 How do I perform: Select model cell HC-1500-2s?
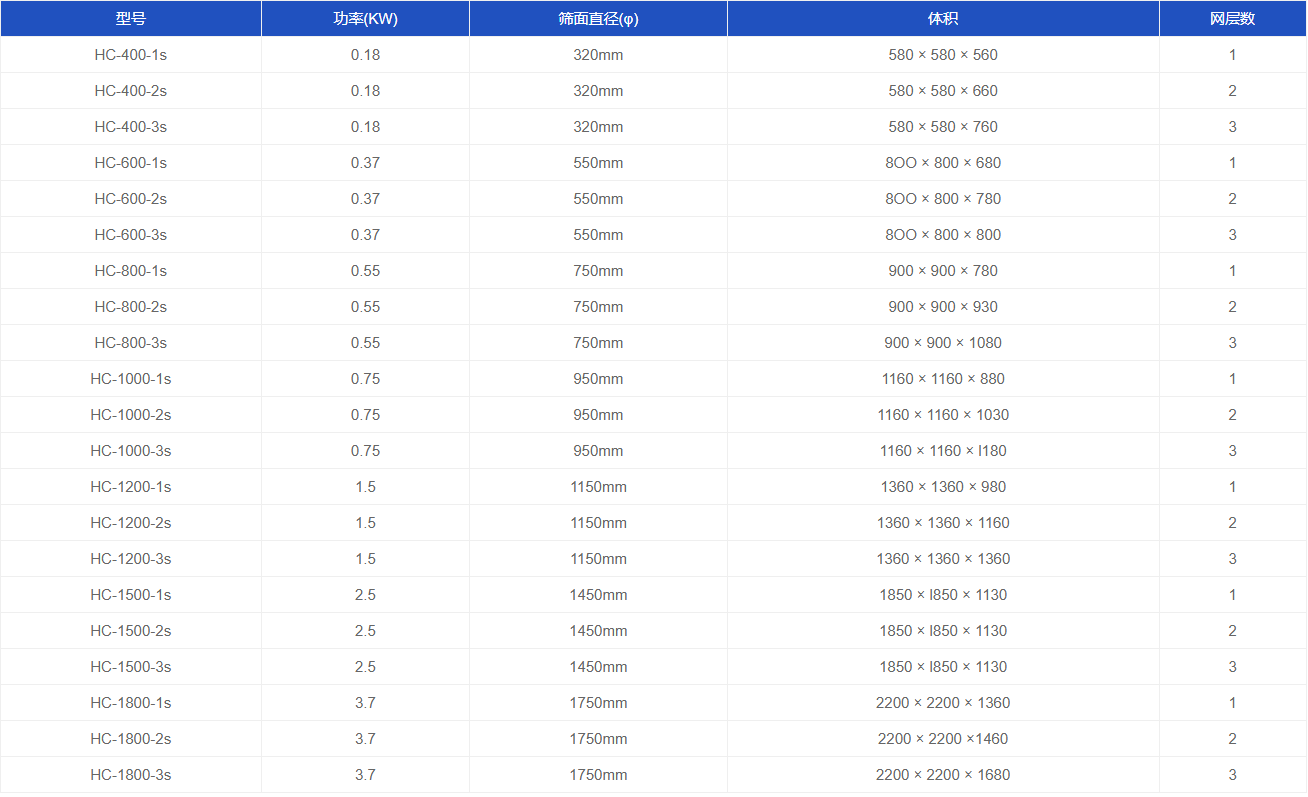click(x=131, y=631)
